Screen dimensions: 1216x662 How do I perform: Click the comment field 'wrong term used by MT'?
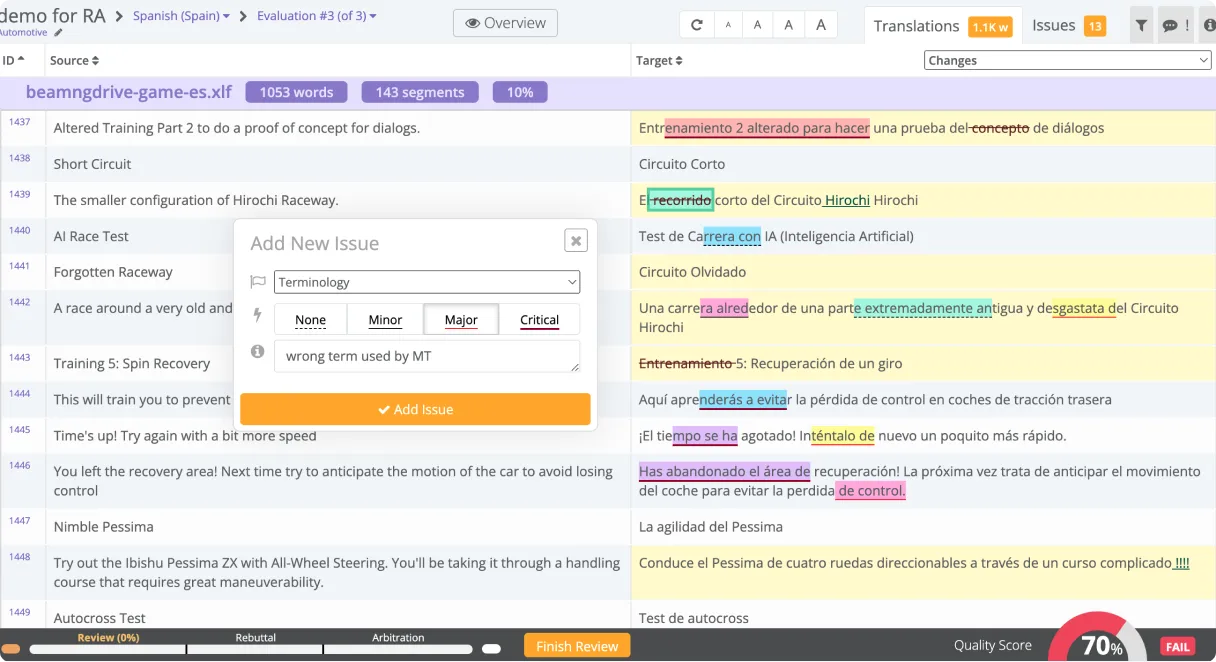coord(427,356)
